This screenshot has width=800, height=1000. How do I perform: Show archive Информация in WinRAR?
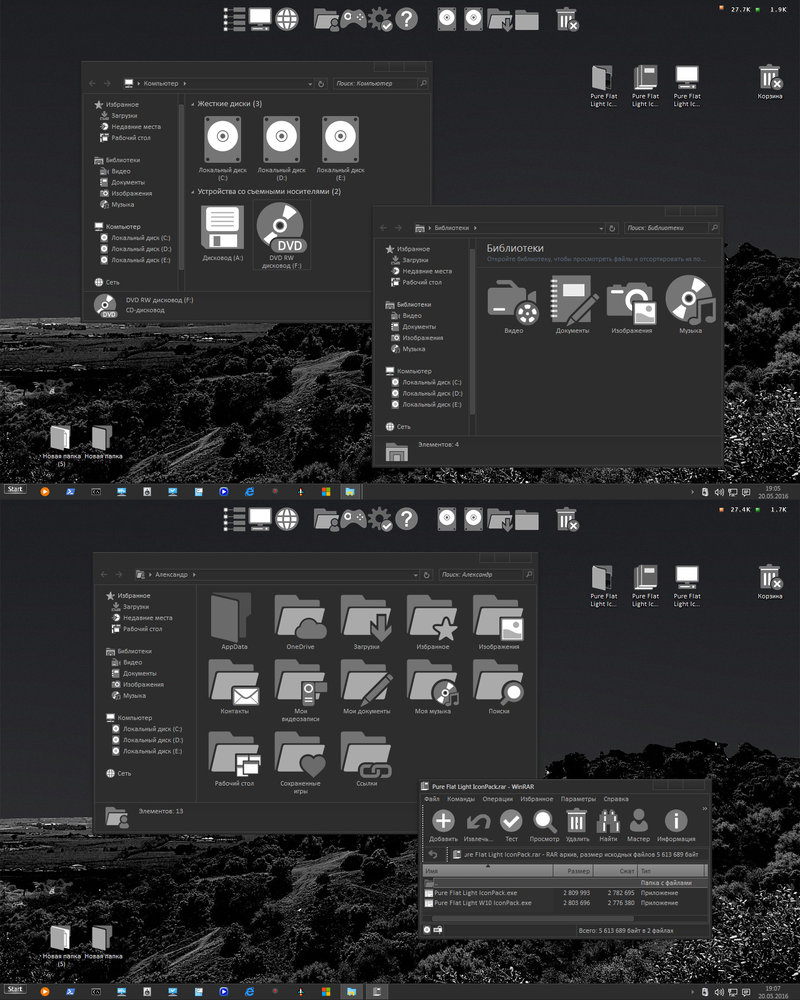tap(675, 821)
